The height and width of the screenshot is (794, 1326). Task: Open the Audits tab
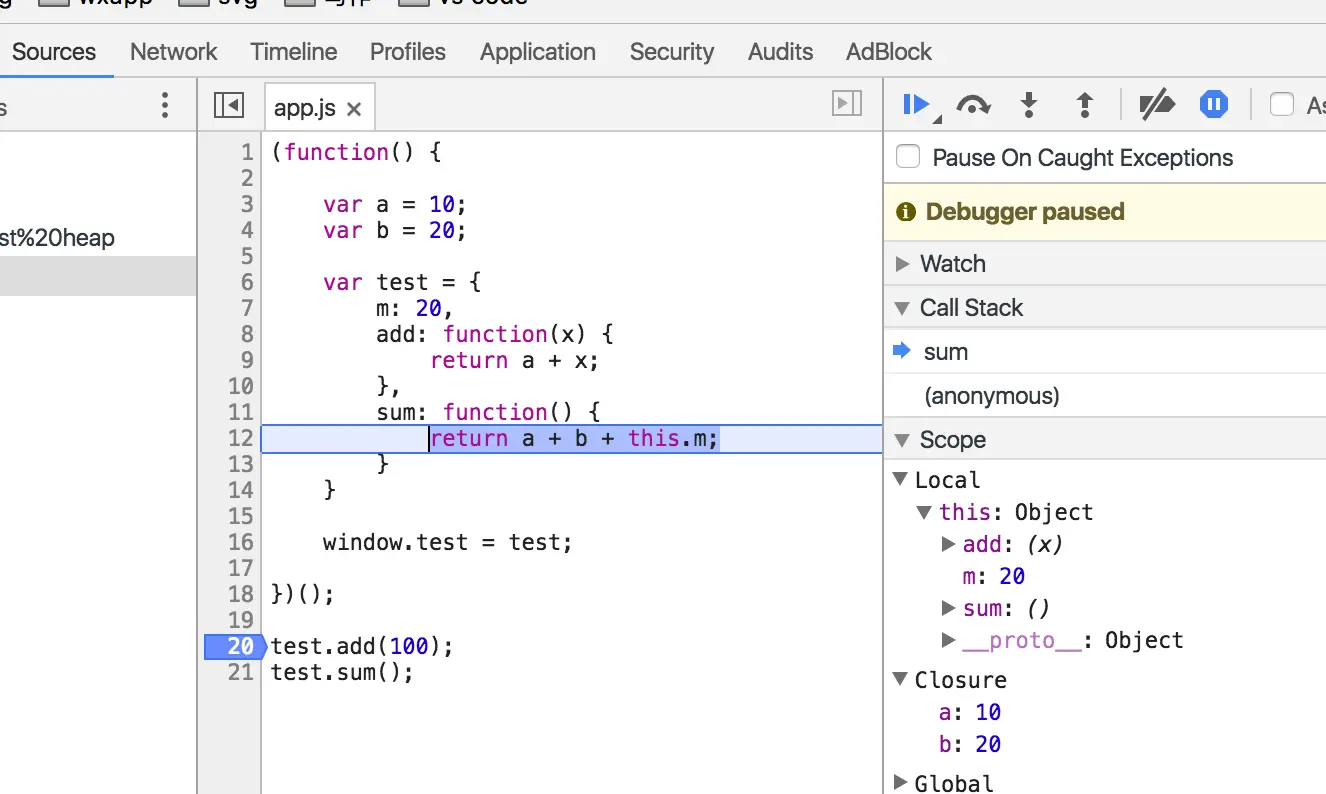pyautogui.click(x=781, y=52)
